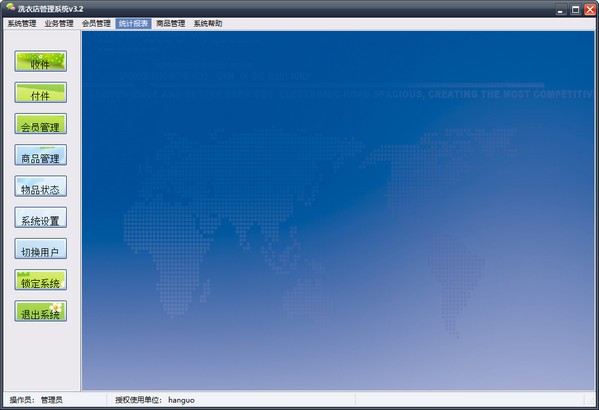This screenshot has height=410, width=599.
Task: Minimize the 洗衣店管理系统 window
Action: (x=561, y=10)
